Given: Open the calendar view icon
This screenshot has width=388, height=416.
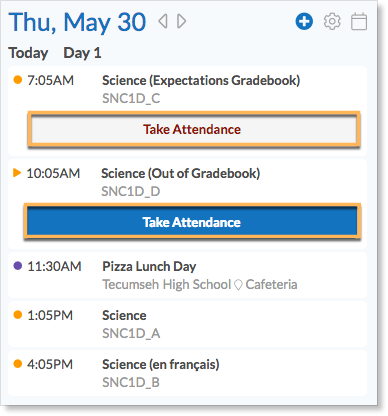Looking at the screenshot, I should pyautogui.click(x=359, y=22).
